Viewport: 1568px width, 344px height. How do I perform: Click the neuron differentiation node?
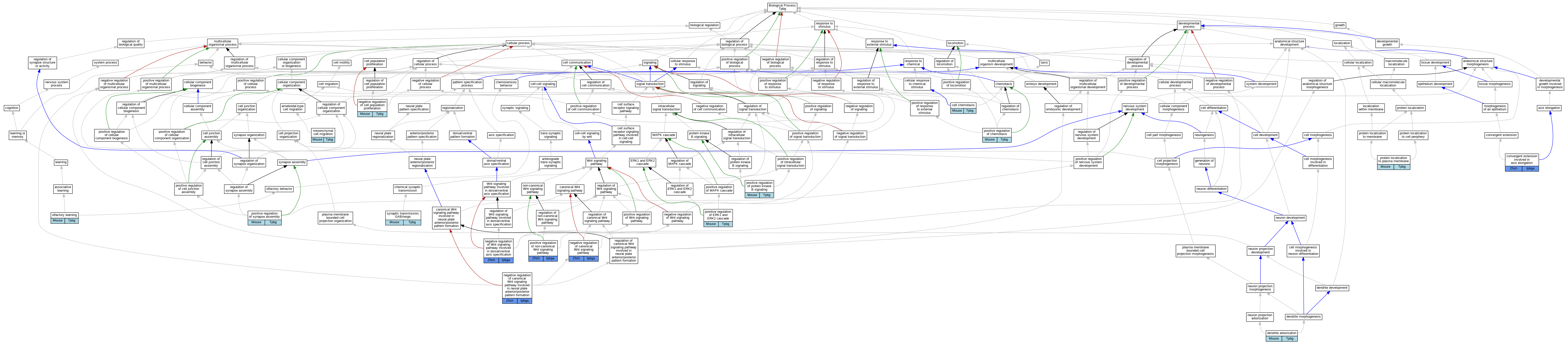tap(1212, 189)
